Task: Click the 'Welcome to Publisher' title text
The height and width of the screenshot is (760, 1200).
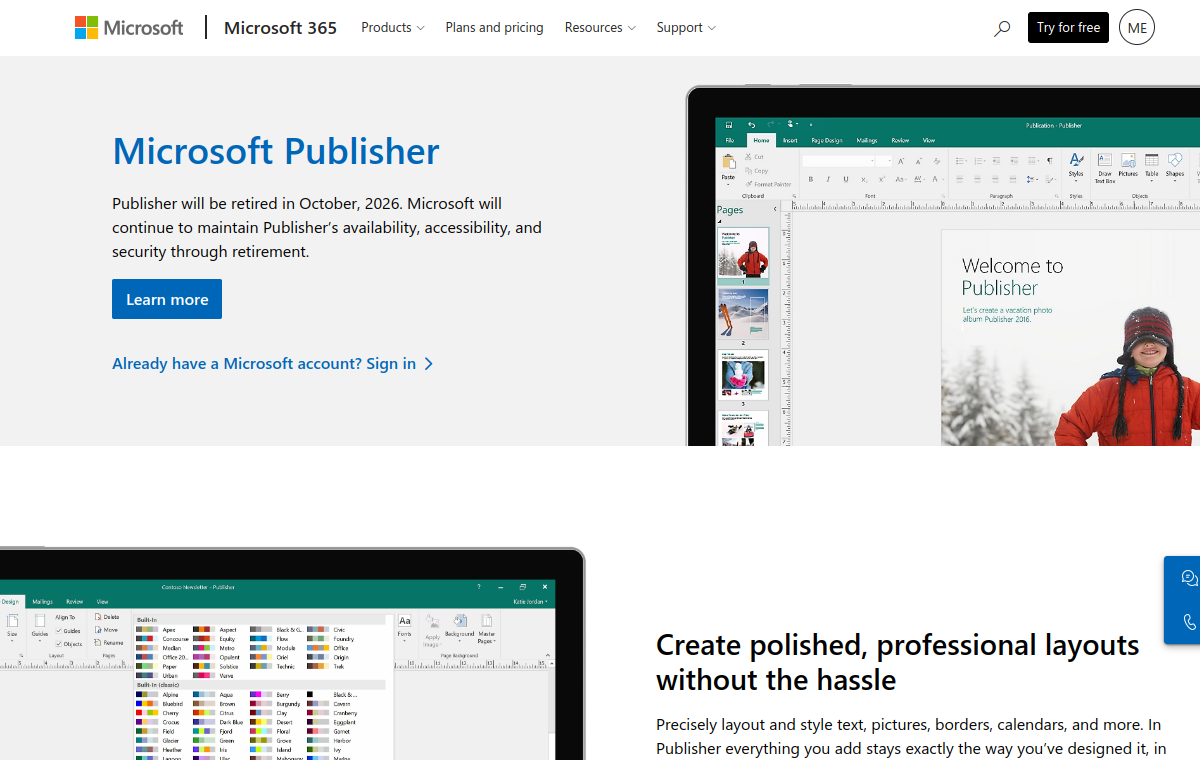Action: (x=1012, y=277)
